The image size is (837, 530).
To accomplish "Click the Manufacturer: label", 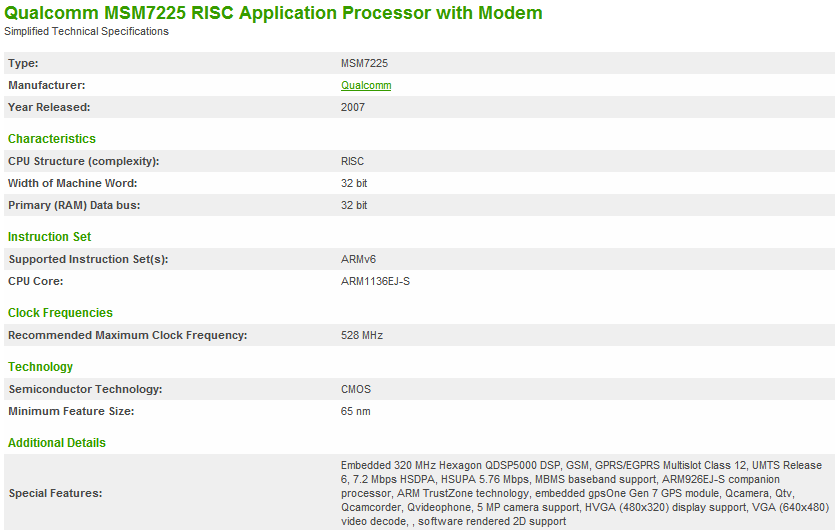I will (46, 85).
